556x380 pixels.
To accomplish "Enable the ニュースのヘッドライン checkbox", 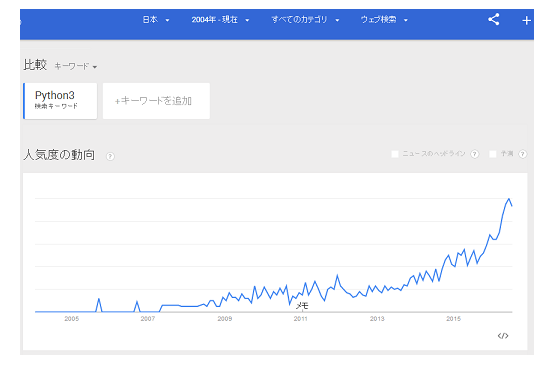I will pos(395,154).
